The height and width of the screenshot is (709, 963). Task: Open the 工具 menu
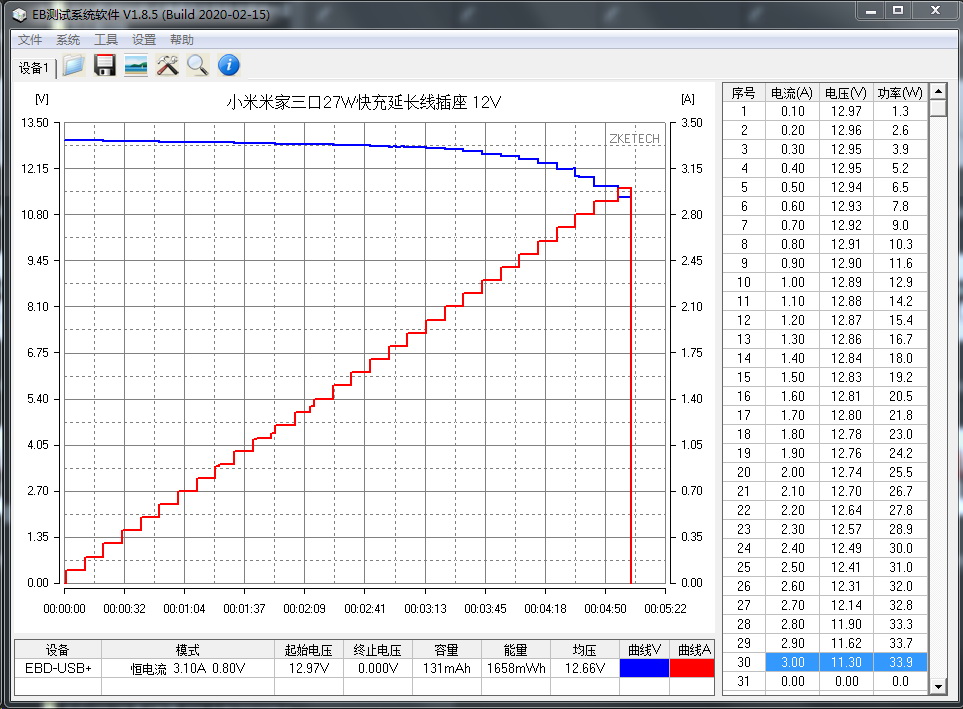click(106, 40)
